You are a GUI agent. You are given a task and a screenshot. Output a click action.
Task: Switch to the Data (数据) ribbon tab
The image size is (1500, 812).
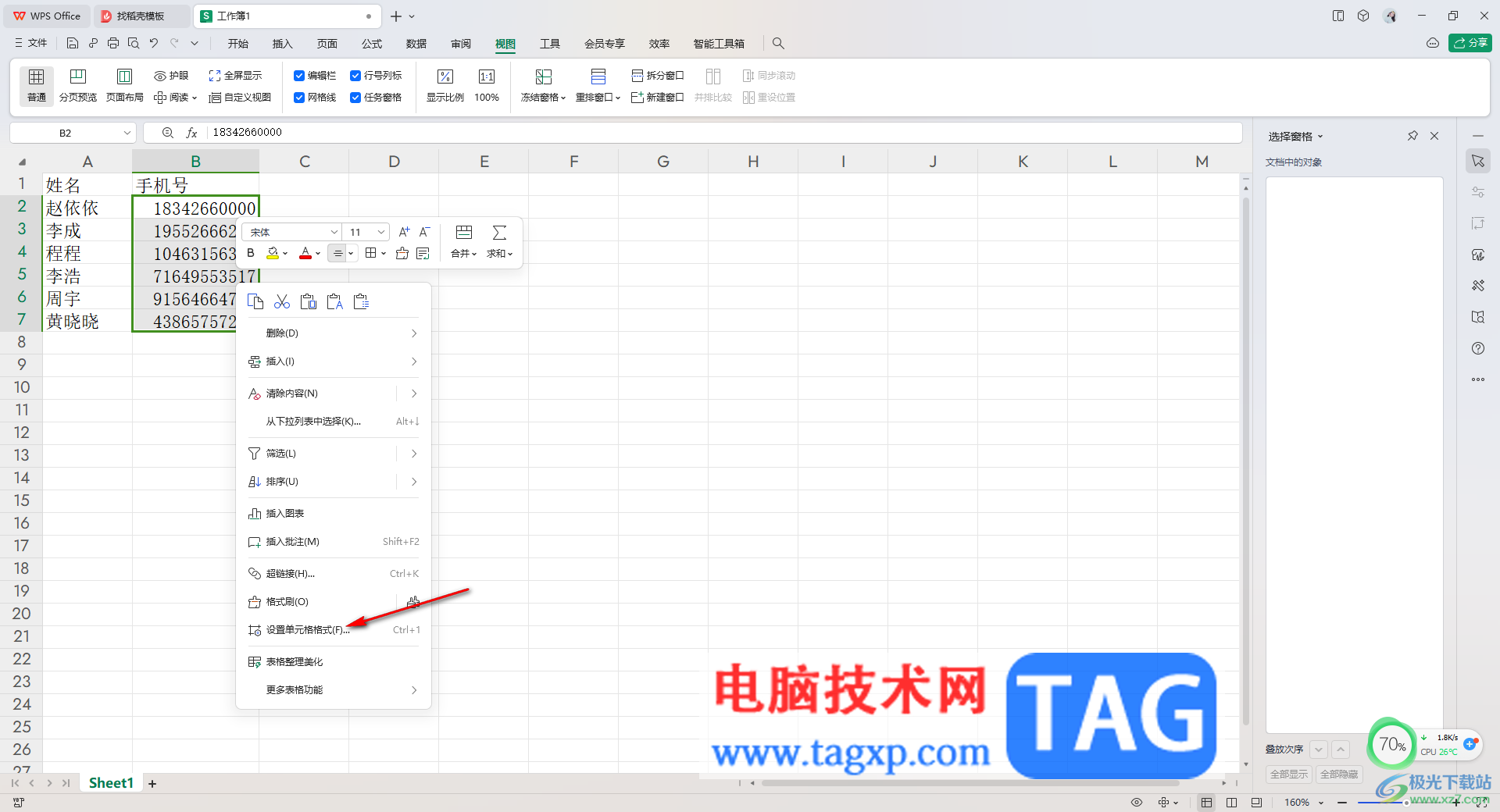coord(416,44)
